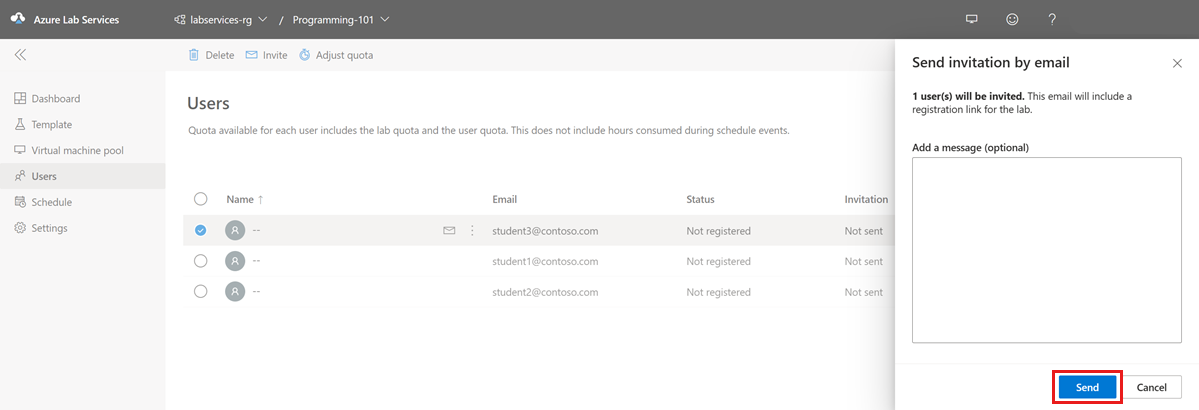Click the envelope icon on student3 row
The height and width of the screenshot is (410, 1199).
[x=449, y=231]
